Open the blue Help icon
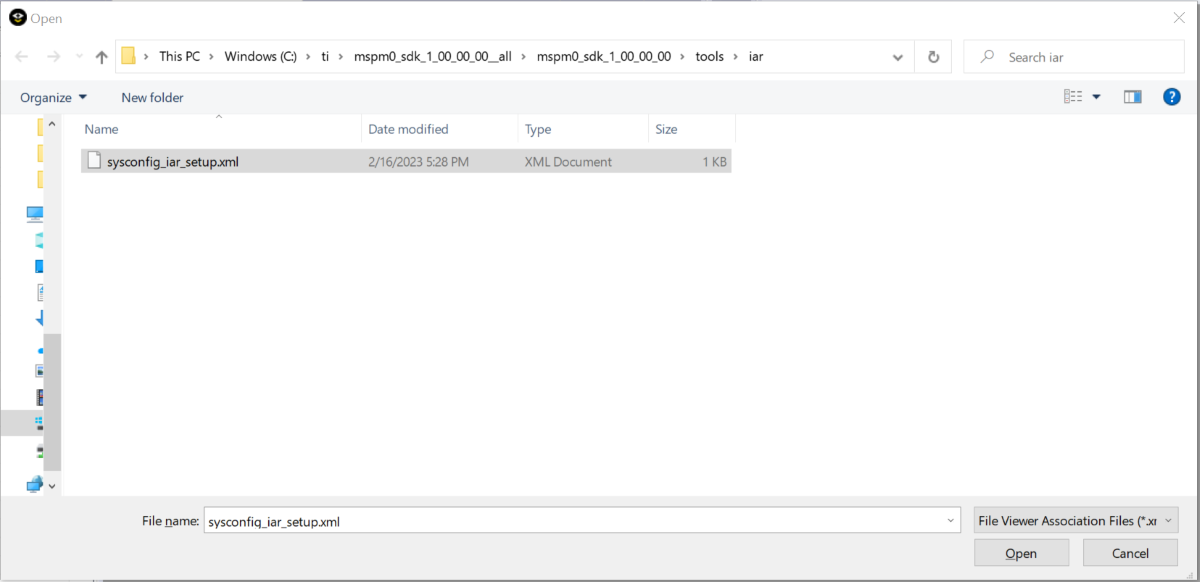 [1172, 97]
